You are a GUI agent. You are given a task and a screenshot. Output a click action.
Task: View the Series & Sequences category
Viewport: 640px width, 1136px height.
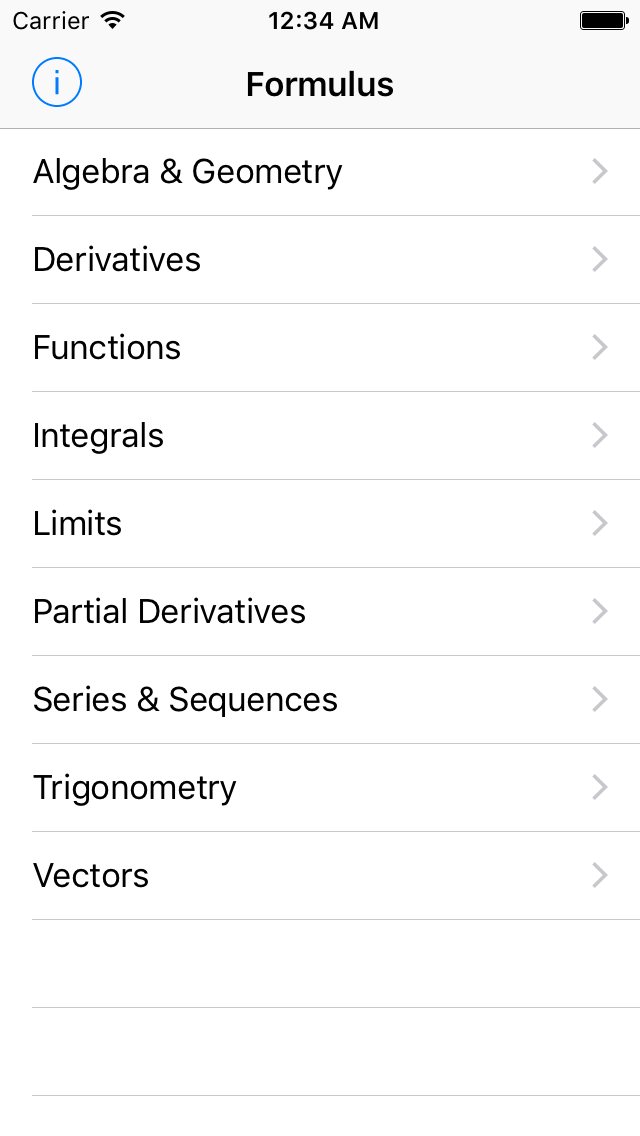[185, 700]
